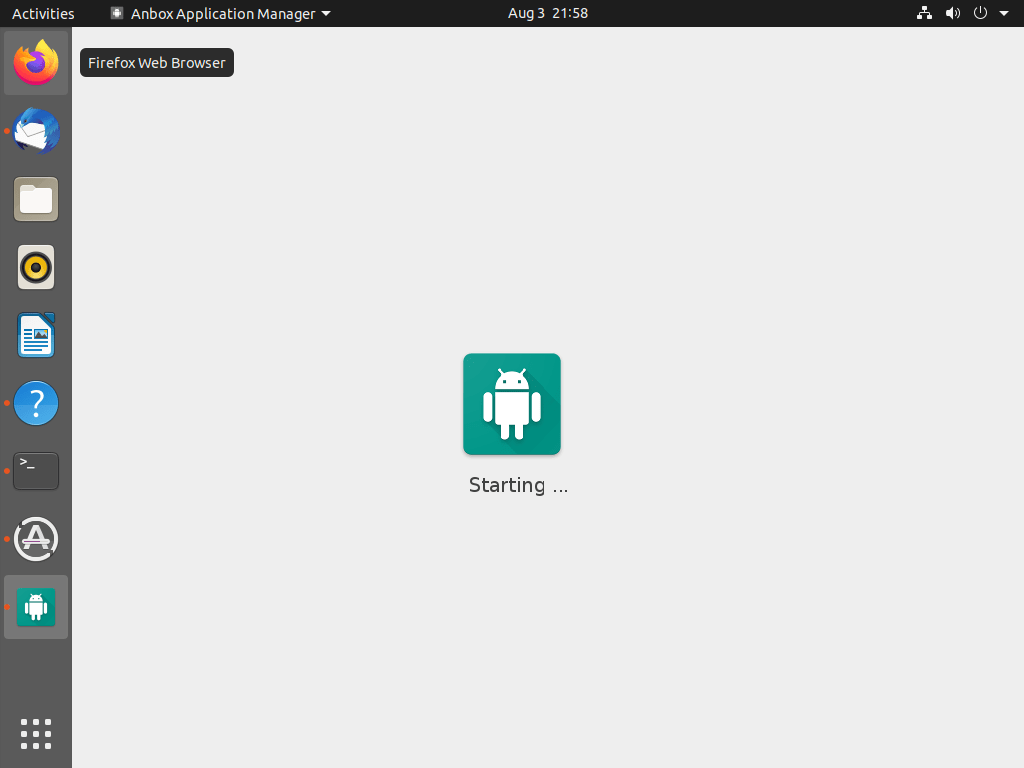Screen dimensions: 1024x768
Task: Click the volume speaker icon
Action: tap(952, 13)
